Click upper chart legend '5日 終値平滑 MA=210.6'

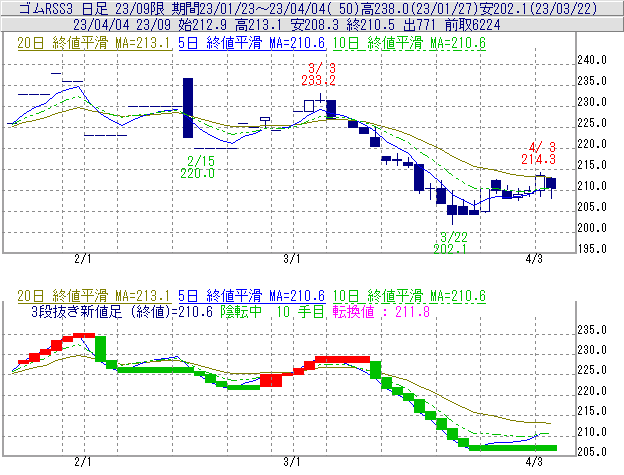pos(252,43)
